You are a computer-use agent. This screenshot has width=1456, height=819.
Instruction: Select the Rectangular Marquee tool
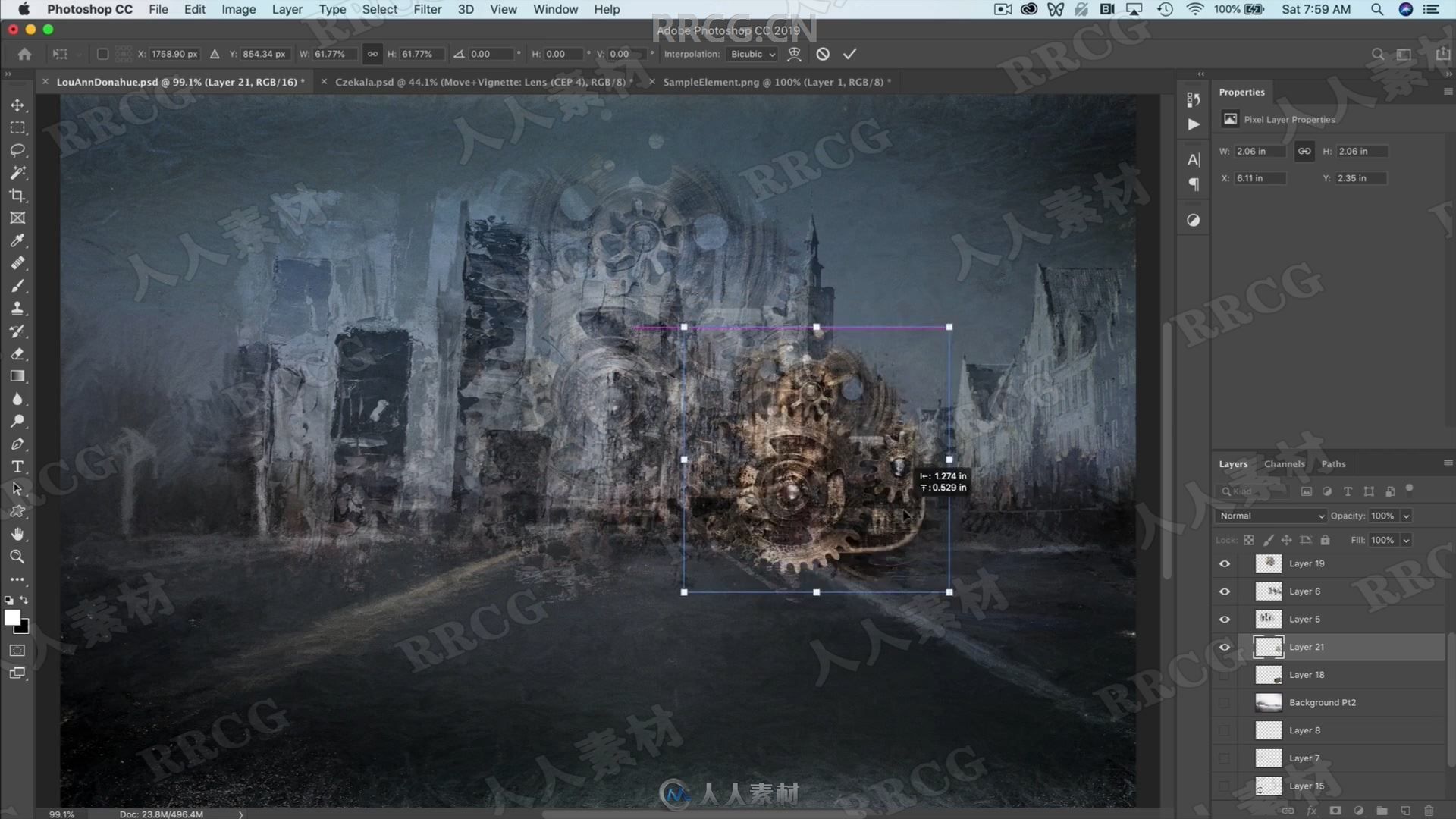pyautogui.click(x=17, y=127)
